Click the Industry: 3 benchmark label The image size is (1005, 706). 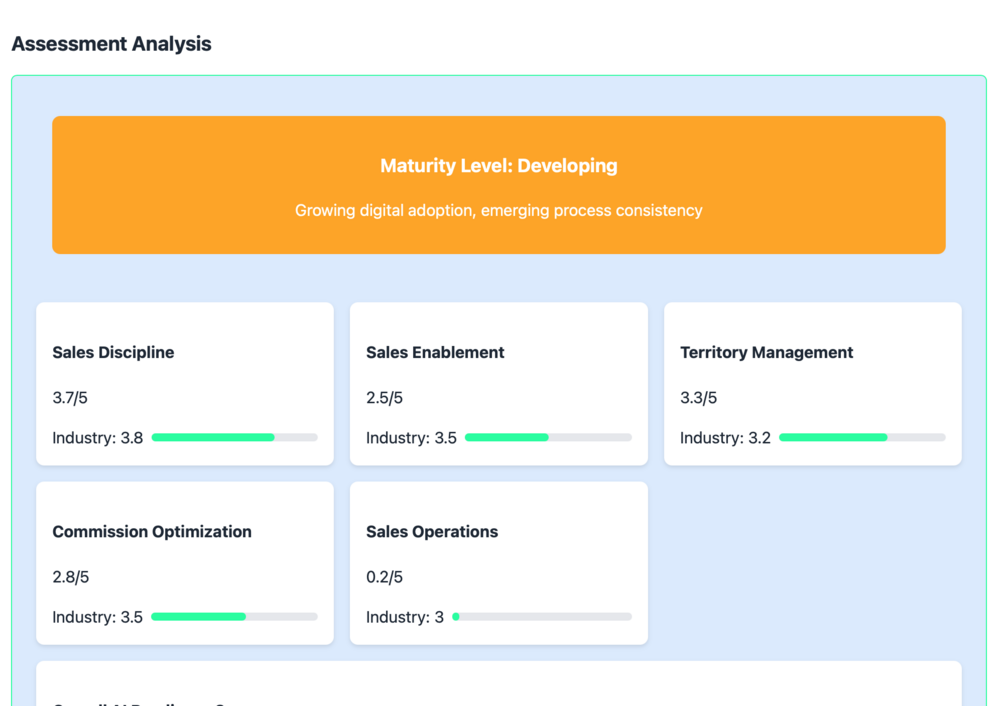tap(405, 617)
